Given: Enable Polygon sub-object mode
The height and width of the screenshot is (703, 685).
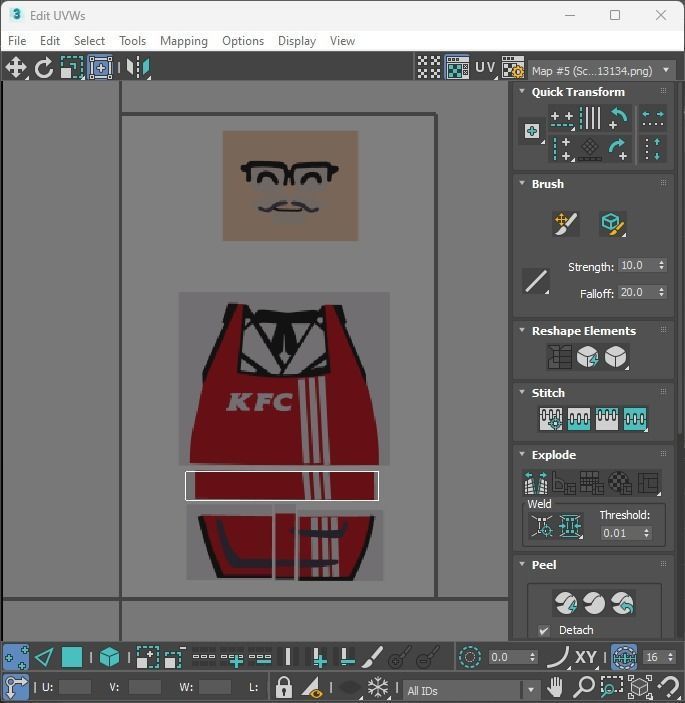Looking at the screenshot, I should (x=72, y=658).
